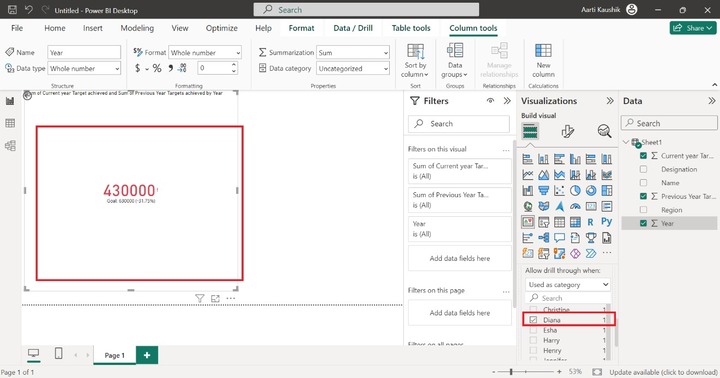Select the KPI visual

[528, 222]
